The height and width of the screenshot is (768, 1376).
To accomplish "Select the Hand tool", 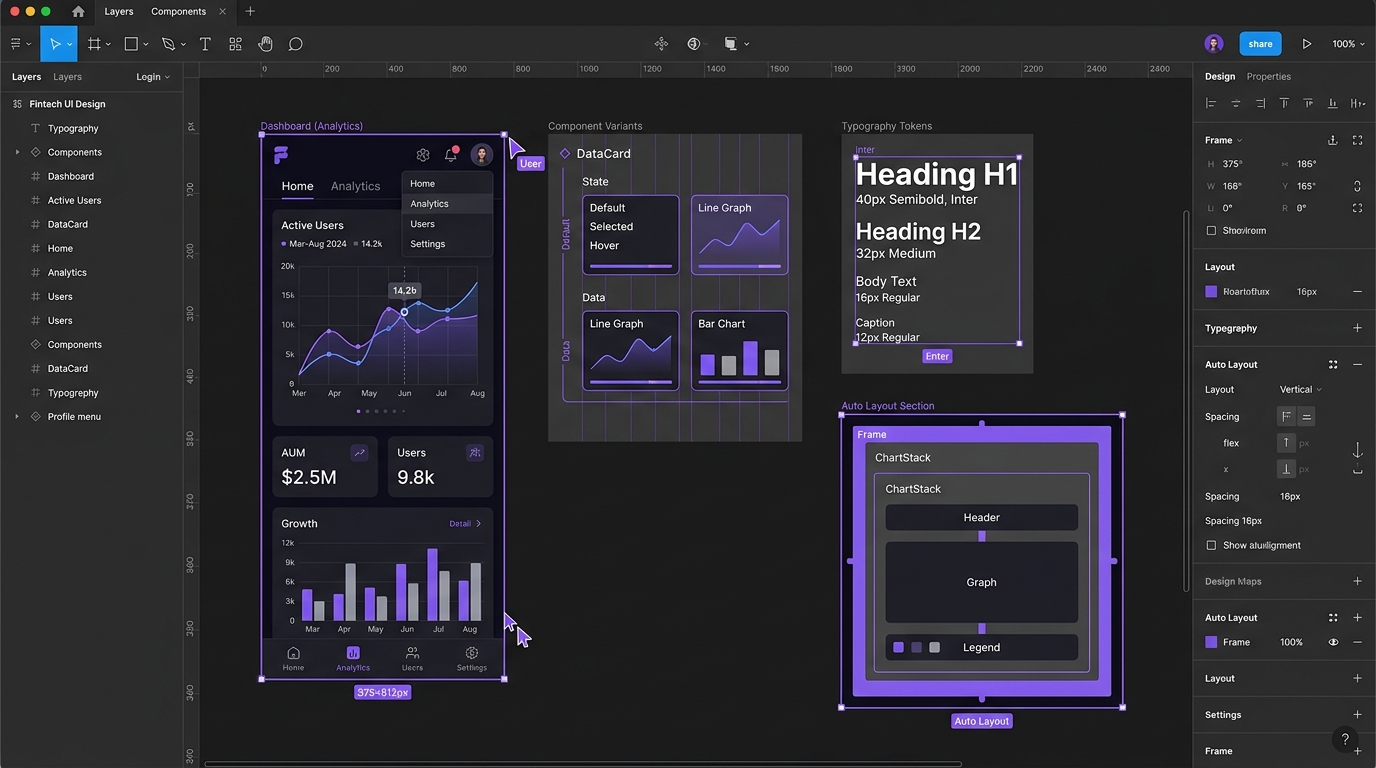I will pos(265,44).
